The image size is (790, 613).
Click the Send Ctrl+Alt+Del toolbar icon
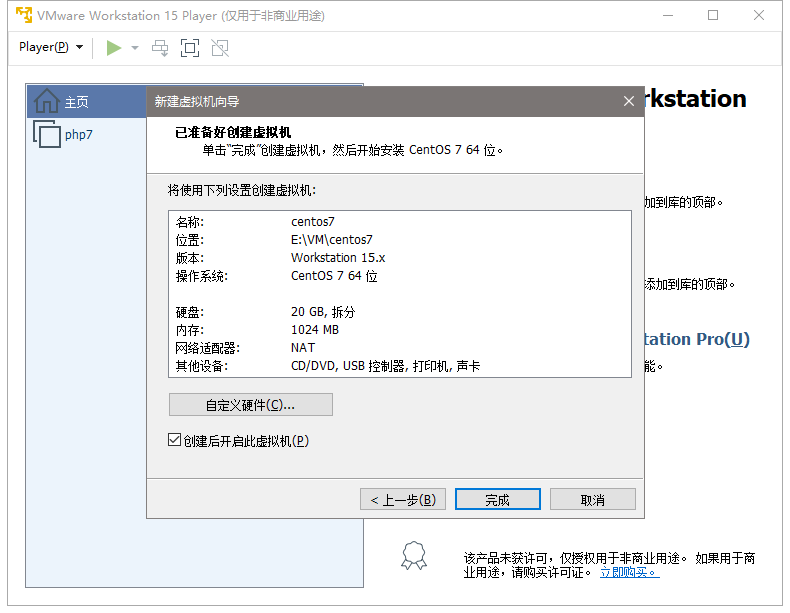(x=160, y=47)
